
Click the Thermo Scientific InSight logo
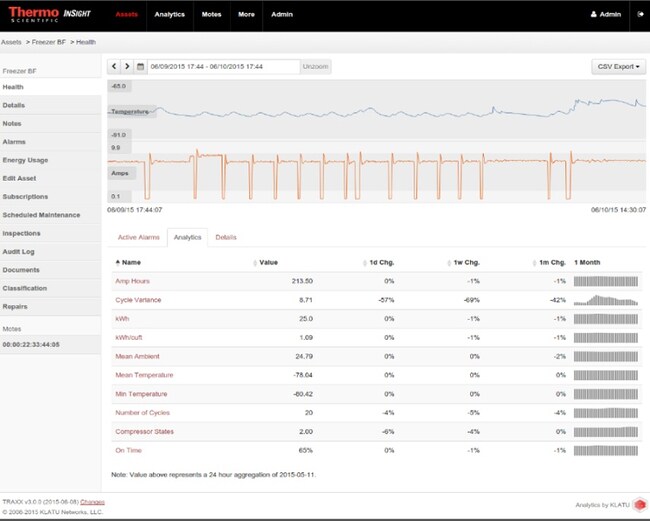[49, 15]
